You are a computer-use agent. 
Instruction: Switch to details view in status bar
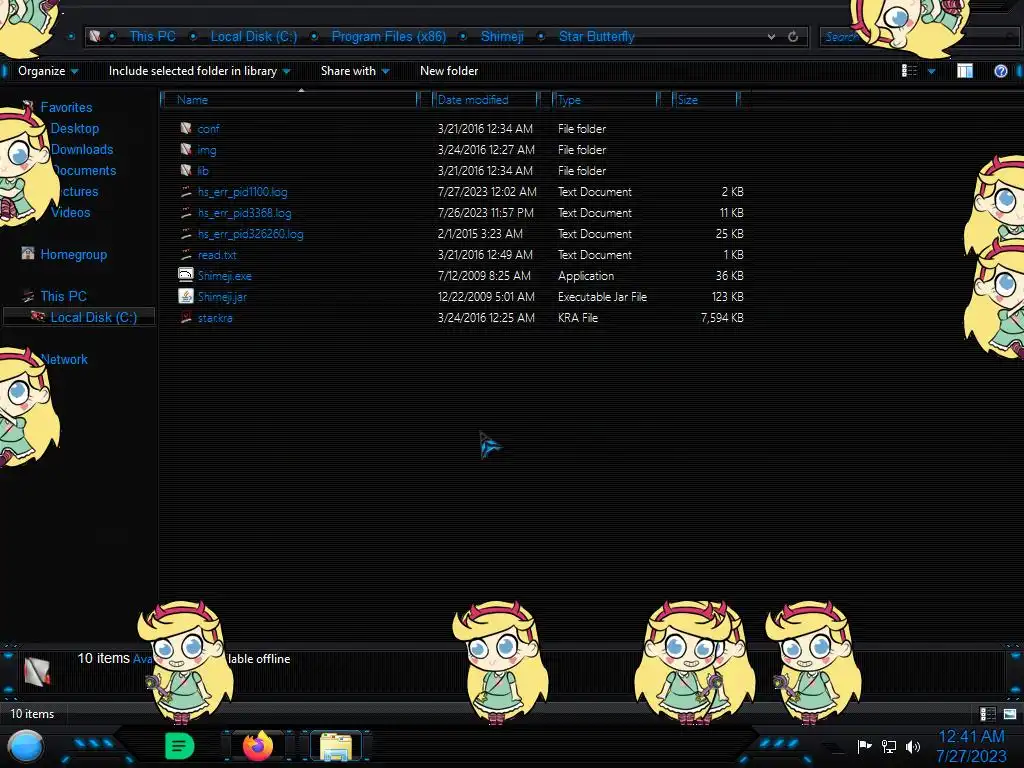[x=987, y=714]
